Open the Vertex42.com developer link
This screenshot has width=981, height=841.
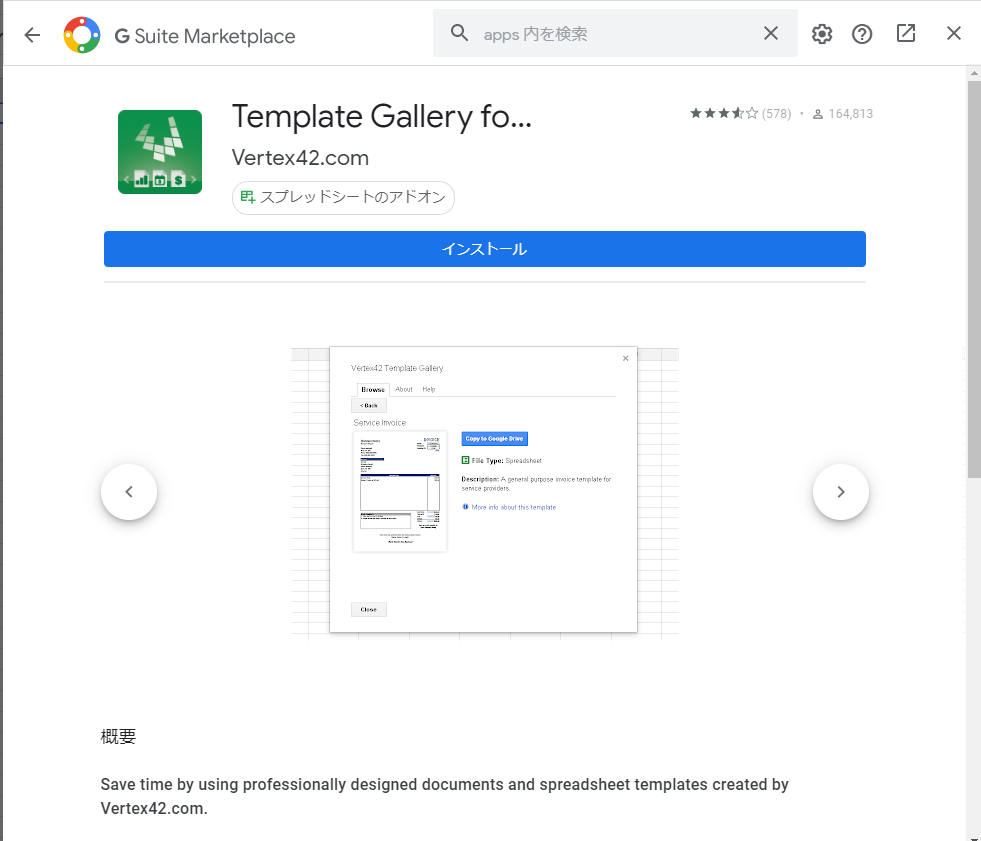pyautogui.click(x=300, y=158)
